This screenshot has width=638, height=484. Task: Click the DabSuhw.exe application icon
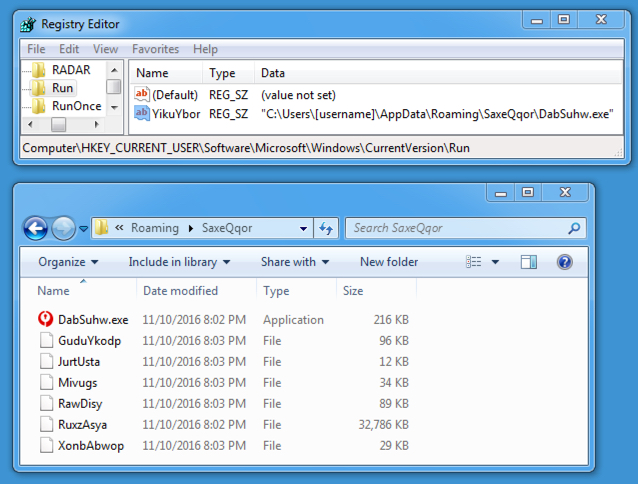coord(46,319)
